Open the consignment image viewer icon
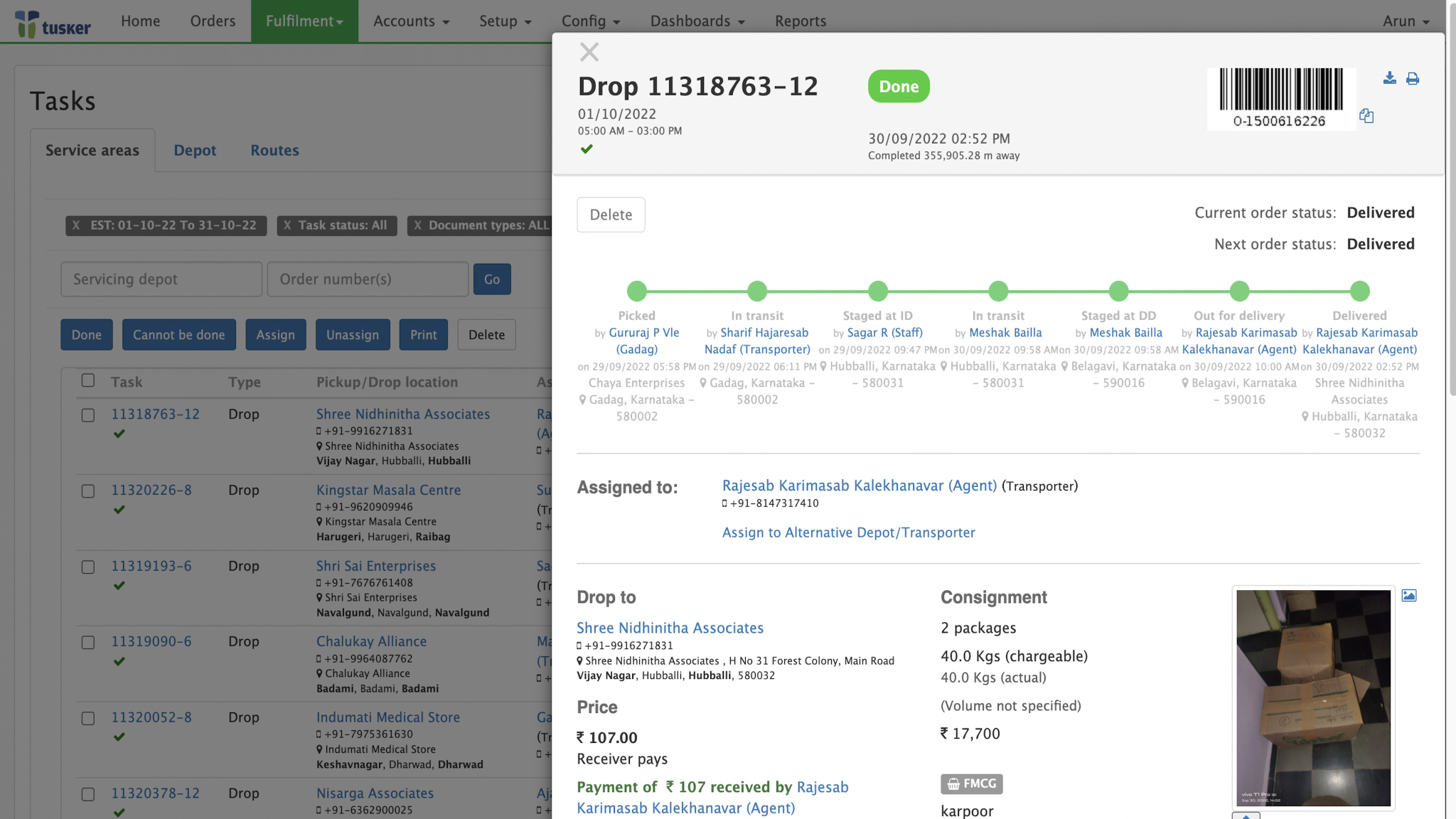Viewport: 1456px width, 819px height. pos(1410,596)
